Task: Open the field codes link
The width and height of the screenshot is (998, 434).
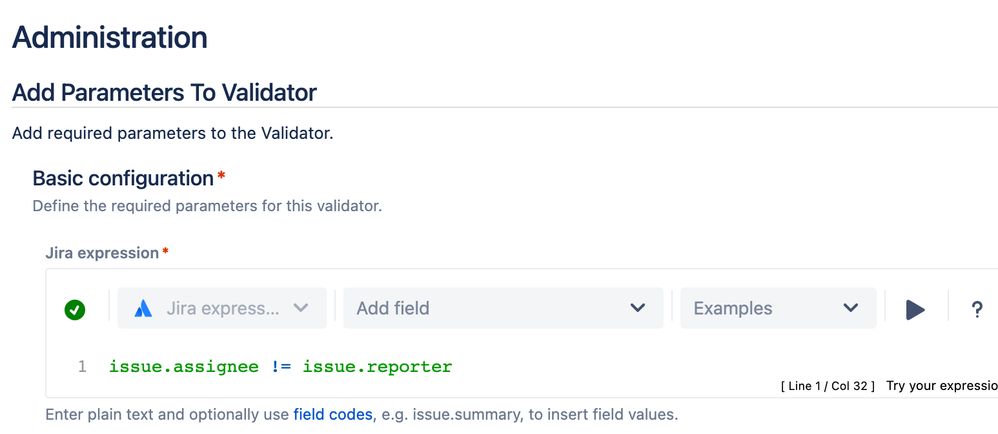Action: 333,415
